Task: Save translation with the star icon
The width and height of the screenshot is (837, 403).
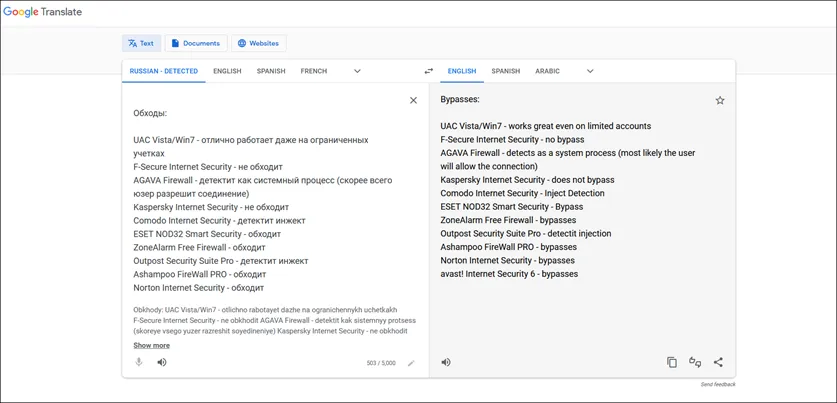Action: click(x=720, y=100)
